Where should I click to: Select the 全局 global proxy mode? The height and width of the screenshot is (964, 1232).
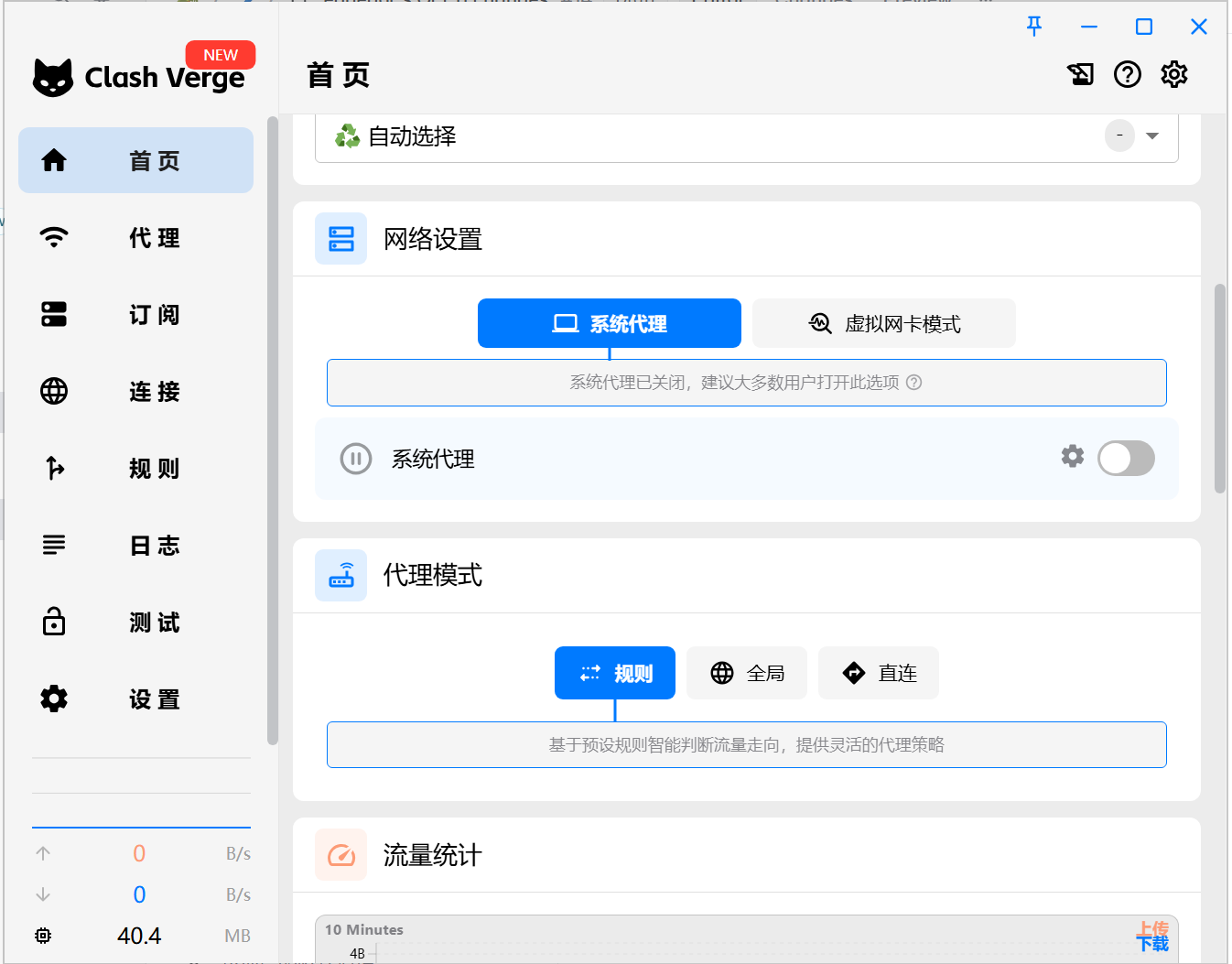click(x=747, y=673)
